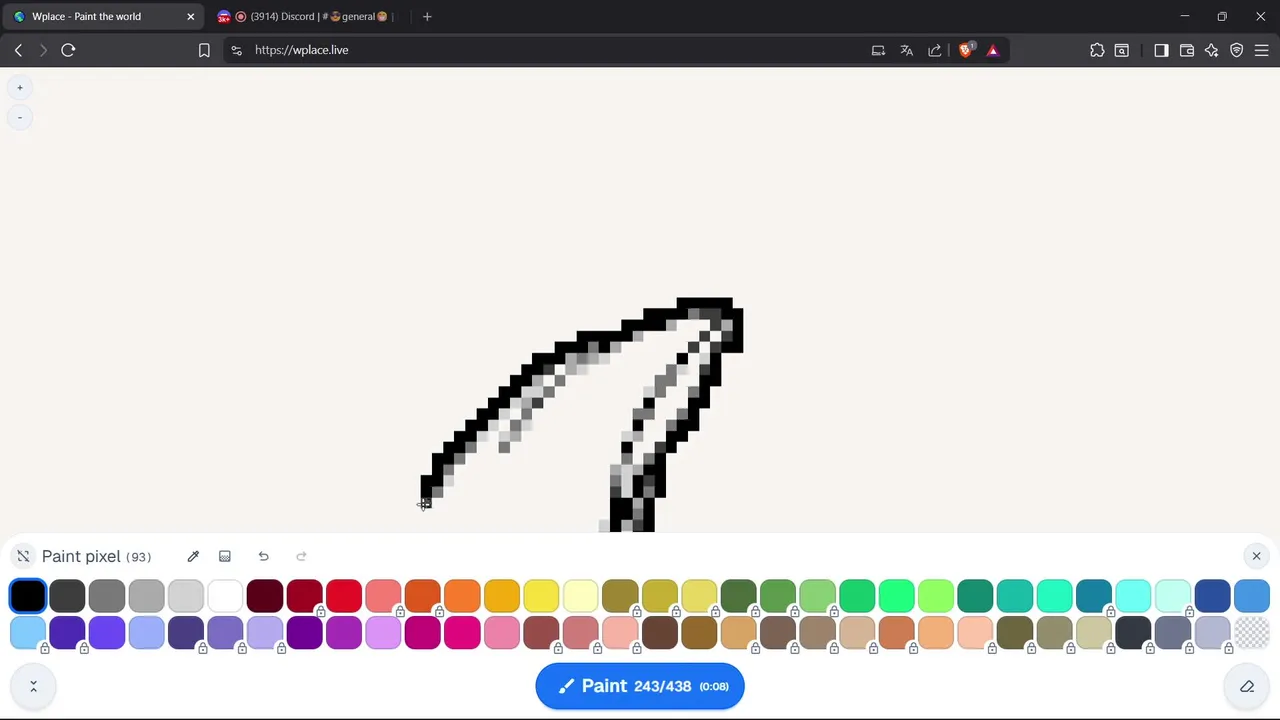Go back in browser history

click(x=18, y=50)
